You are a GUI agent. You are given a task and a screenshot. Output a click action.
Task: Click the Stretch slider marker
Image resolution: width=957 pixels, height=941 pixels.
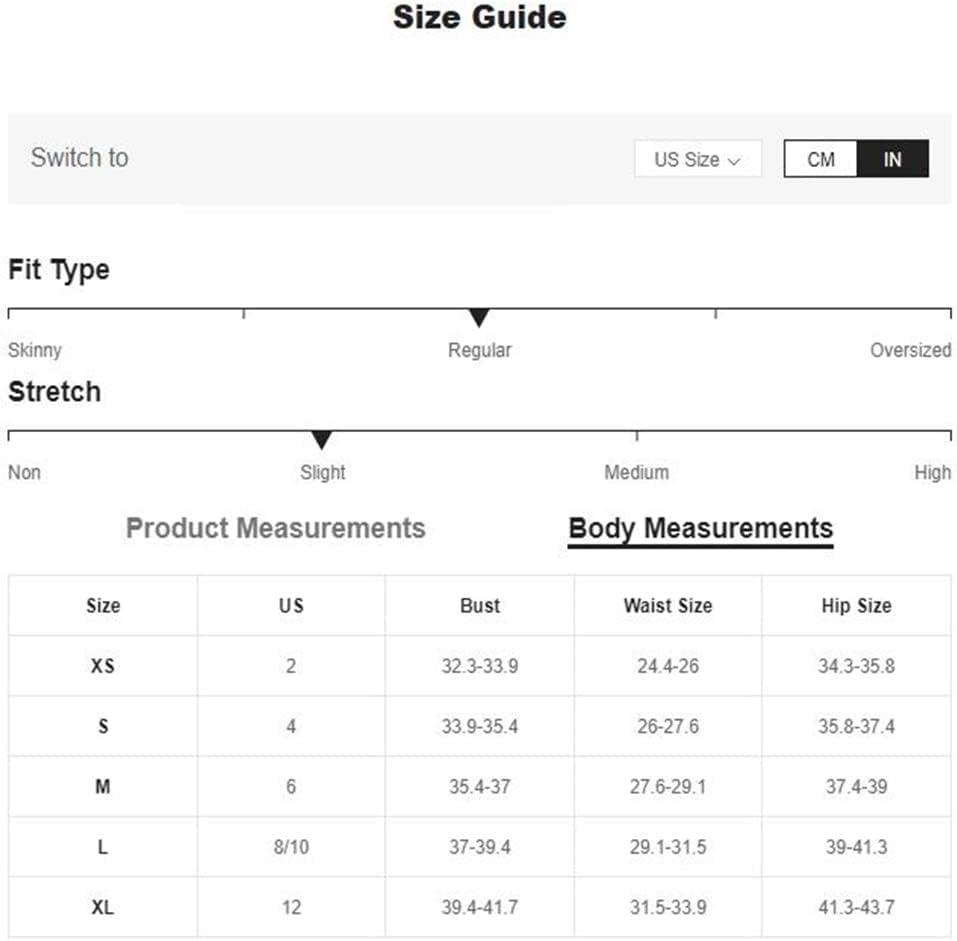[321, 440]
